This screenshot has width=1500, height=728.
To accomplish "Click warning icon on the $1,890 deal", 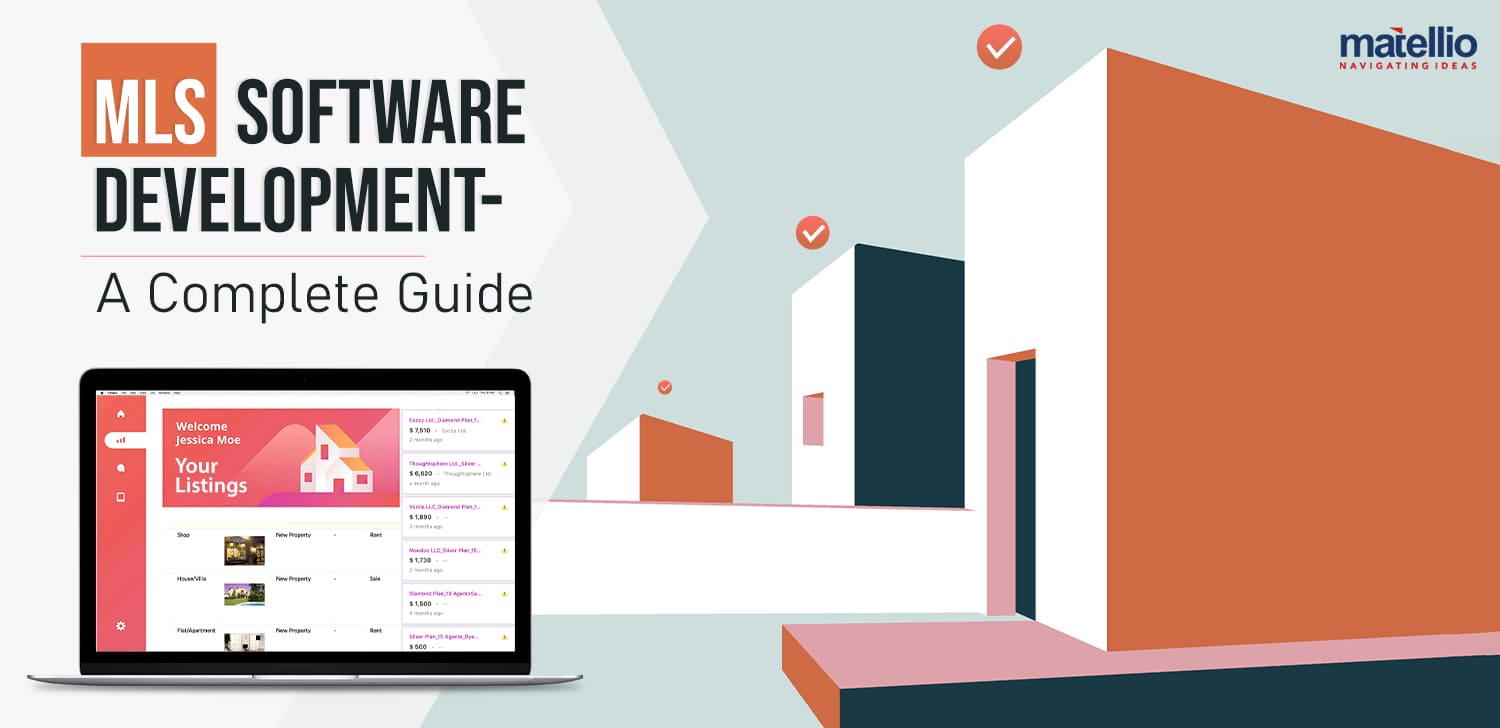I will [504, 507].
